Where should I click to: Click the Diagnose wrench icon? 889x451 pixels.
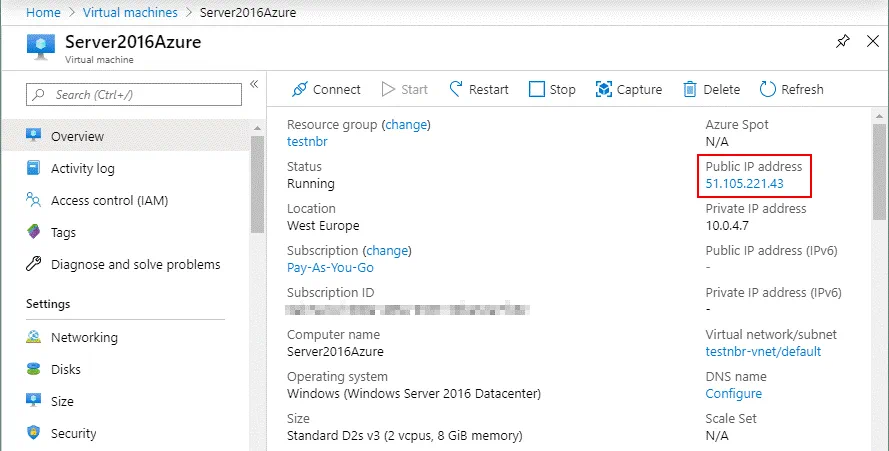33,264
